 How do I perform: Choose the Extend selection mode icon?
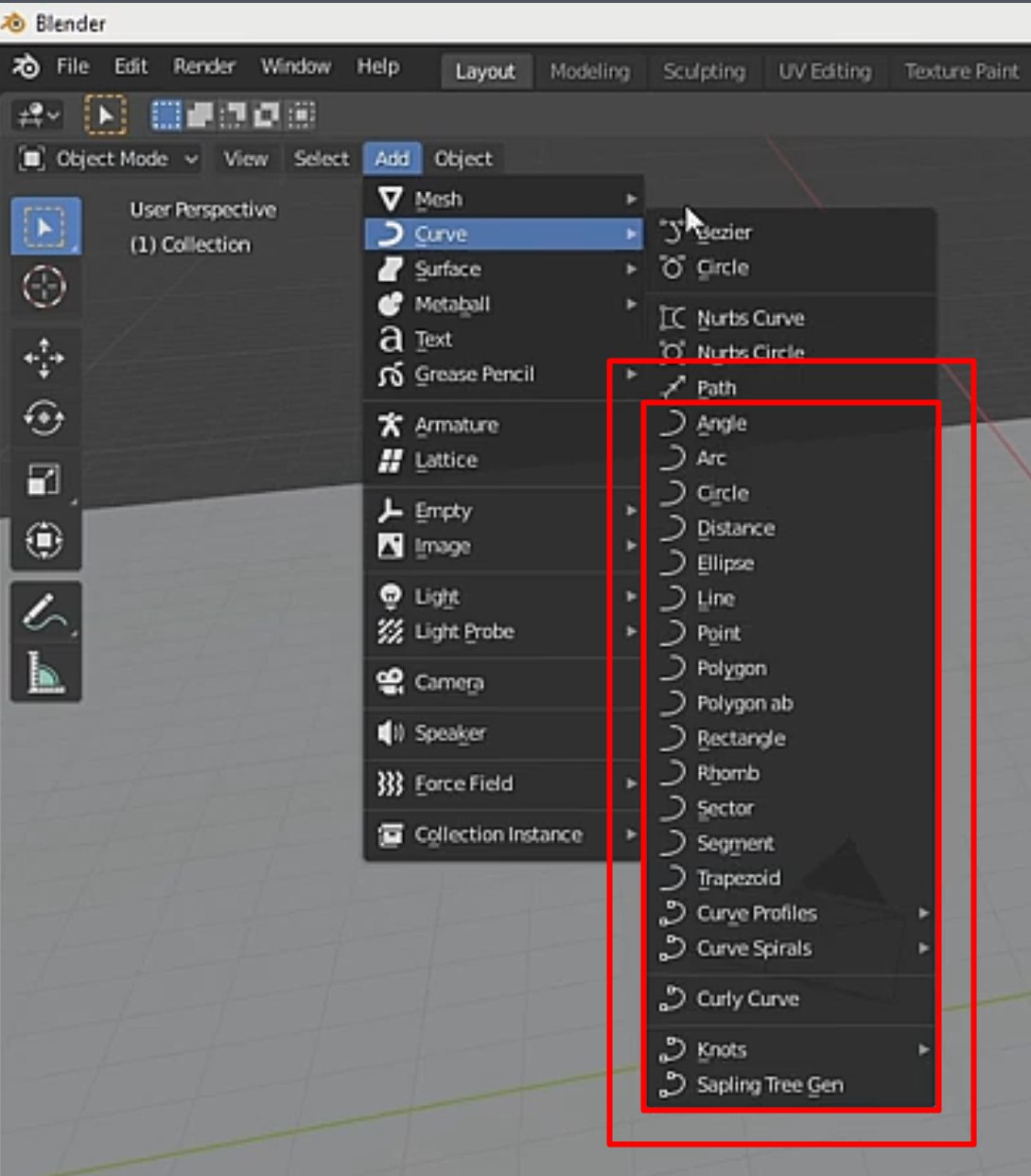click(201, 115)
